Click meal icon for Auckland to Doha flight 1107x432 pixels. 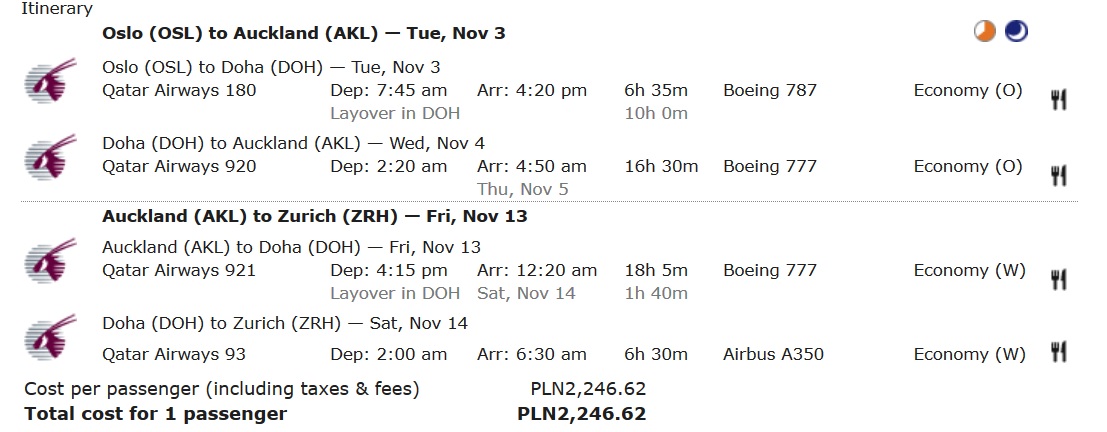pyautogui.click(x=1058, y=280)
